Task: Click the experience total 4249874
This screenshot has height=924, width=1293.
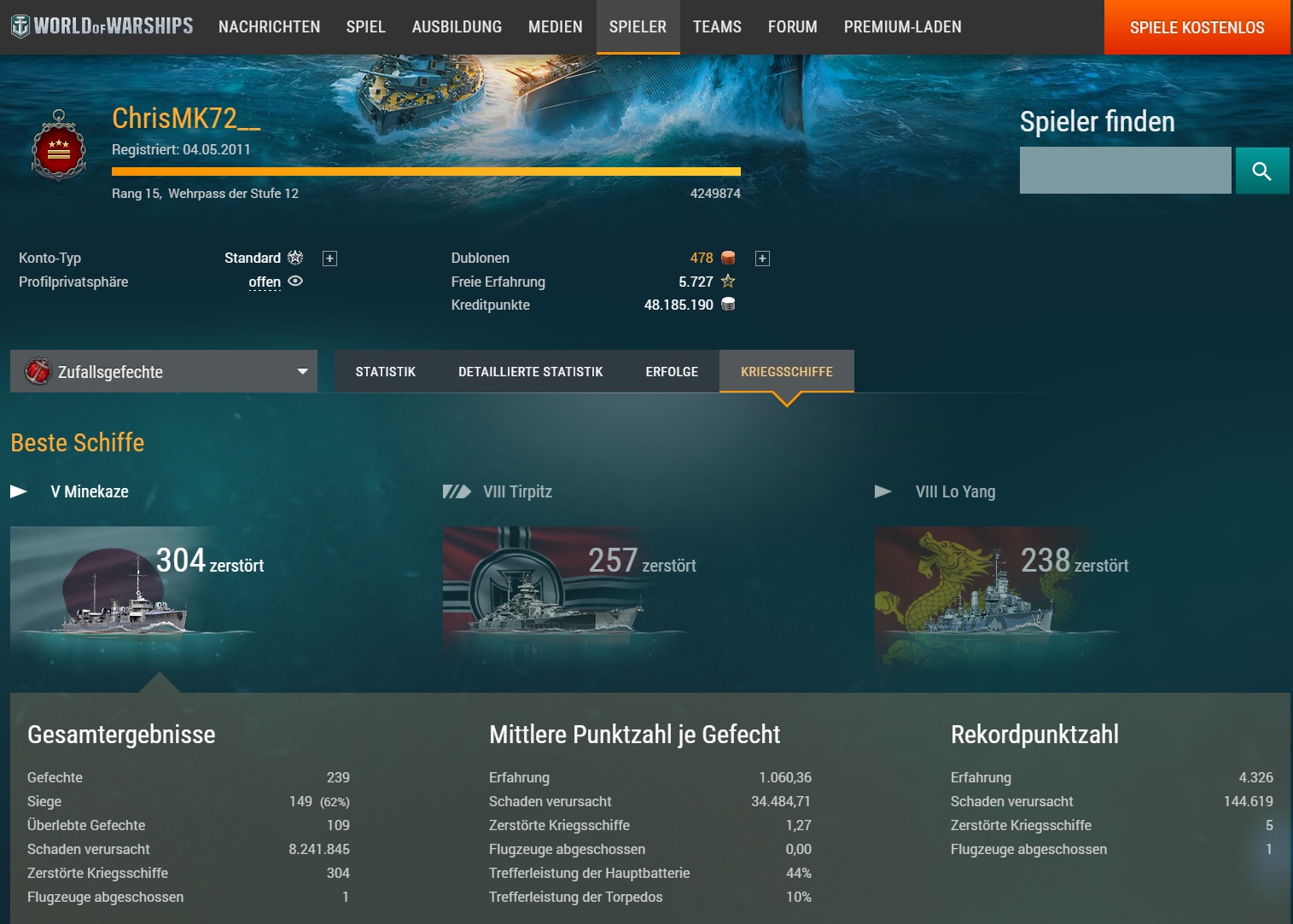Action: [x=715, y=194]
